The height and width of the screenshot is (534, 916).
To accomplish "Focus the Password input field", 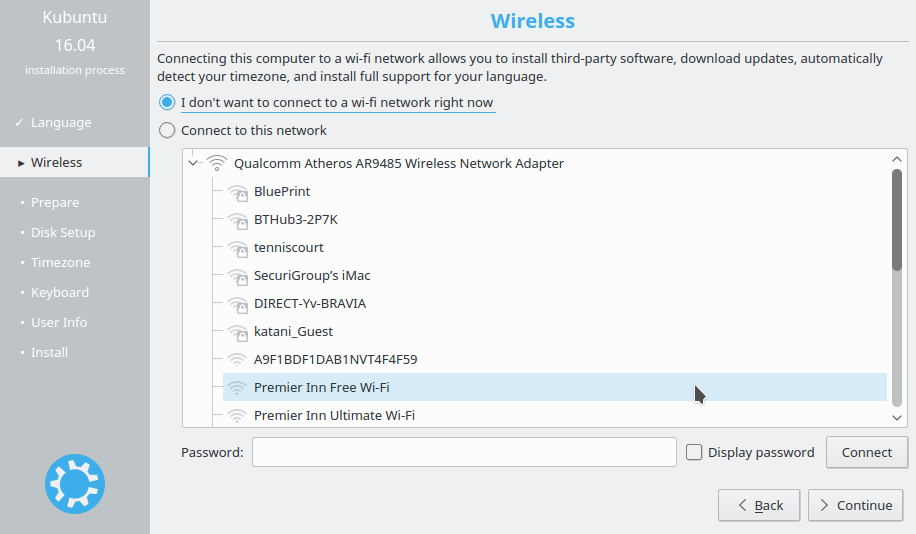I will 464,452.
